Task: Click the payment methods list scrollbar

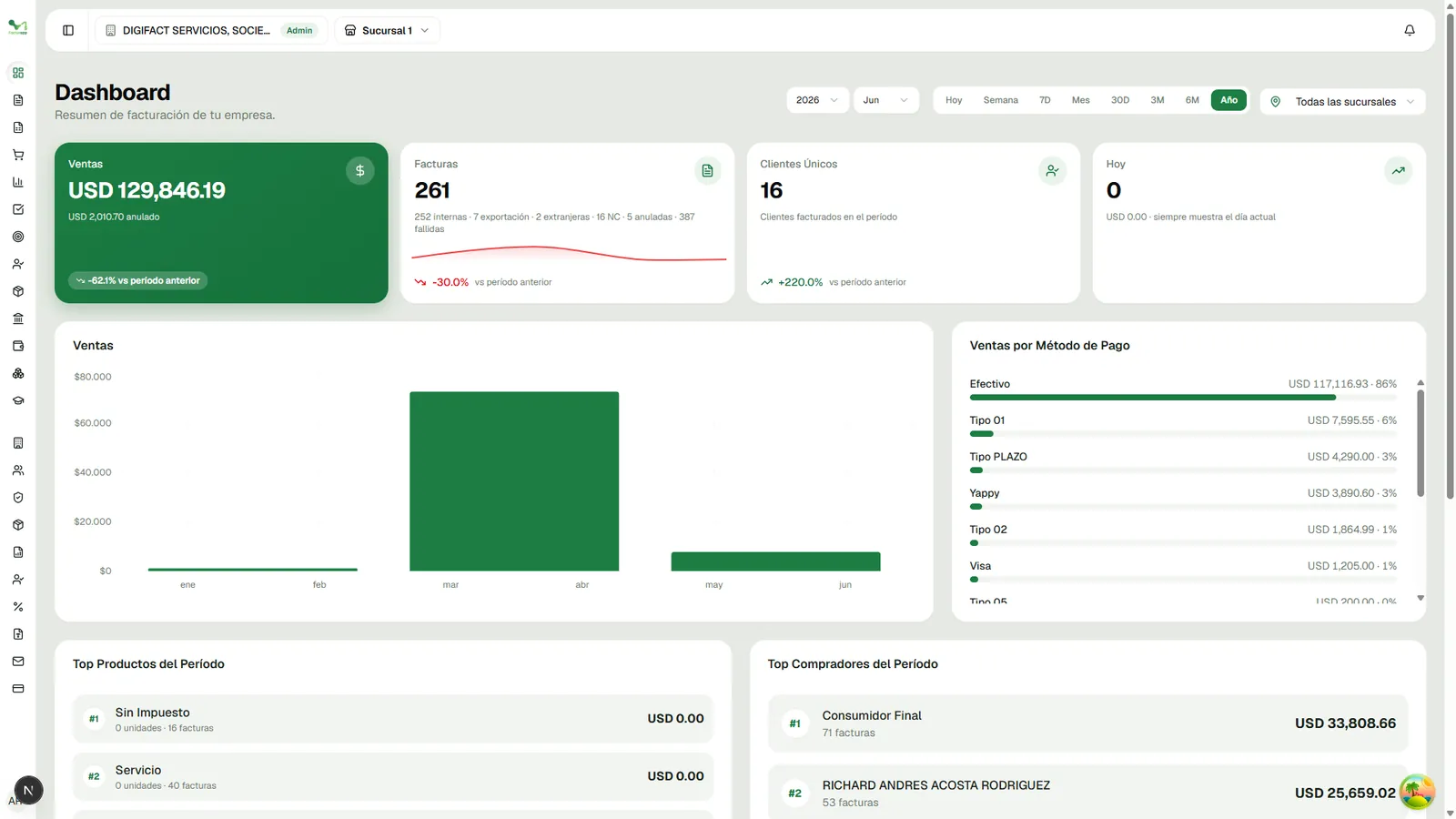Action: (1421, 443)
